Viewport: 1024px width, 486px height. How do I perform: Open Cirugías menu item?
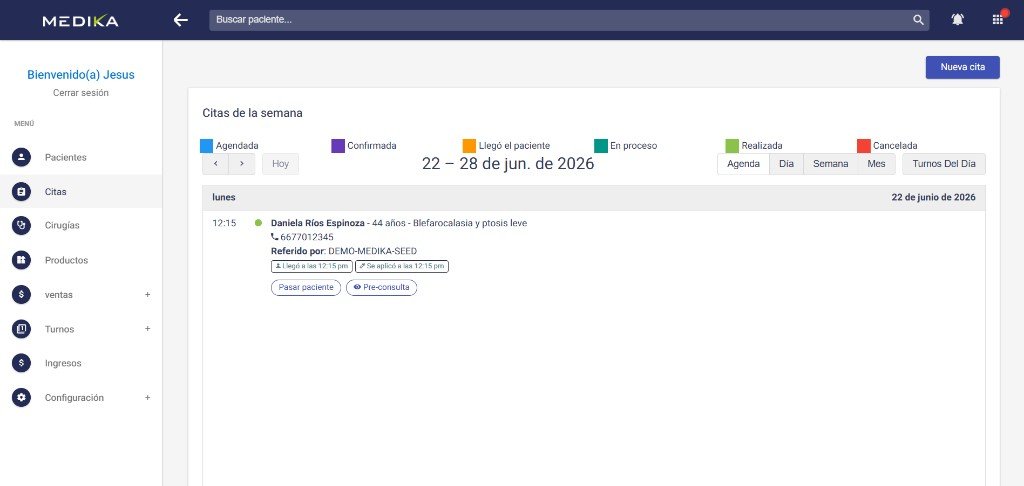pos(81,225)
